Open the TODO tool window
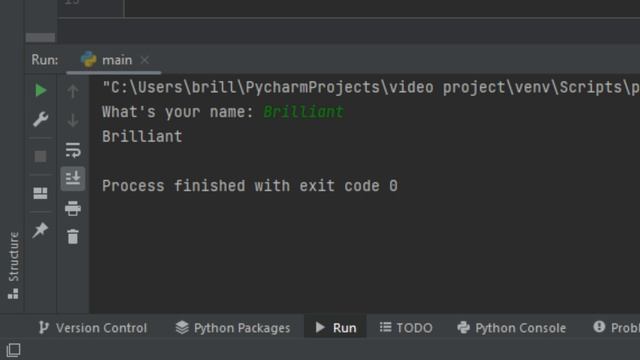The height and width of the screenshot is (360, 640). tap(406, 328)
